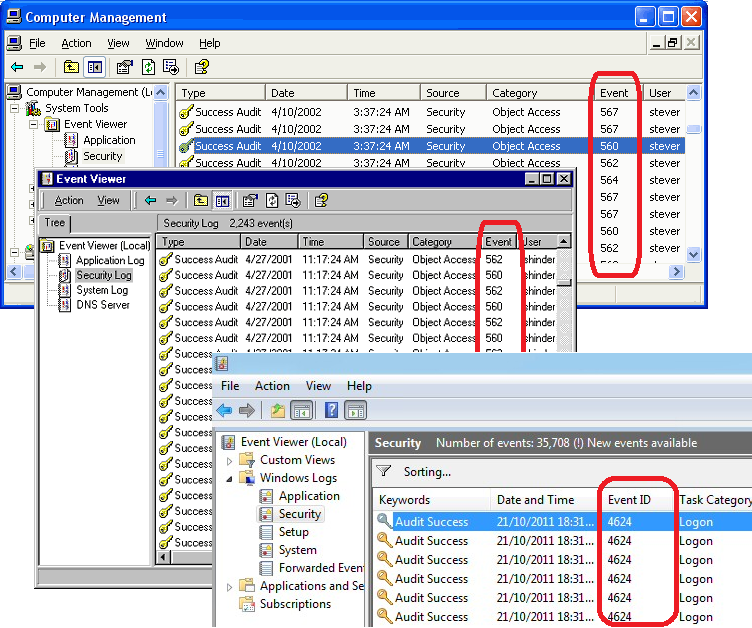Click Refresh icon in middle Event Viewer toolbar
Screen dimensions: 752x628
point(272,201)
